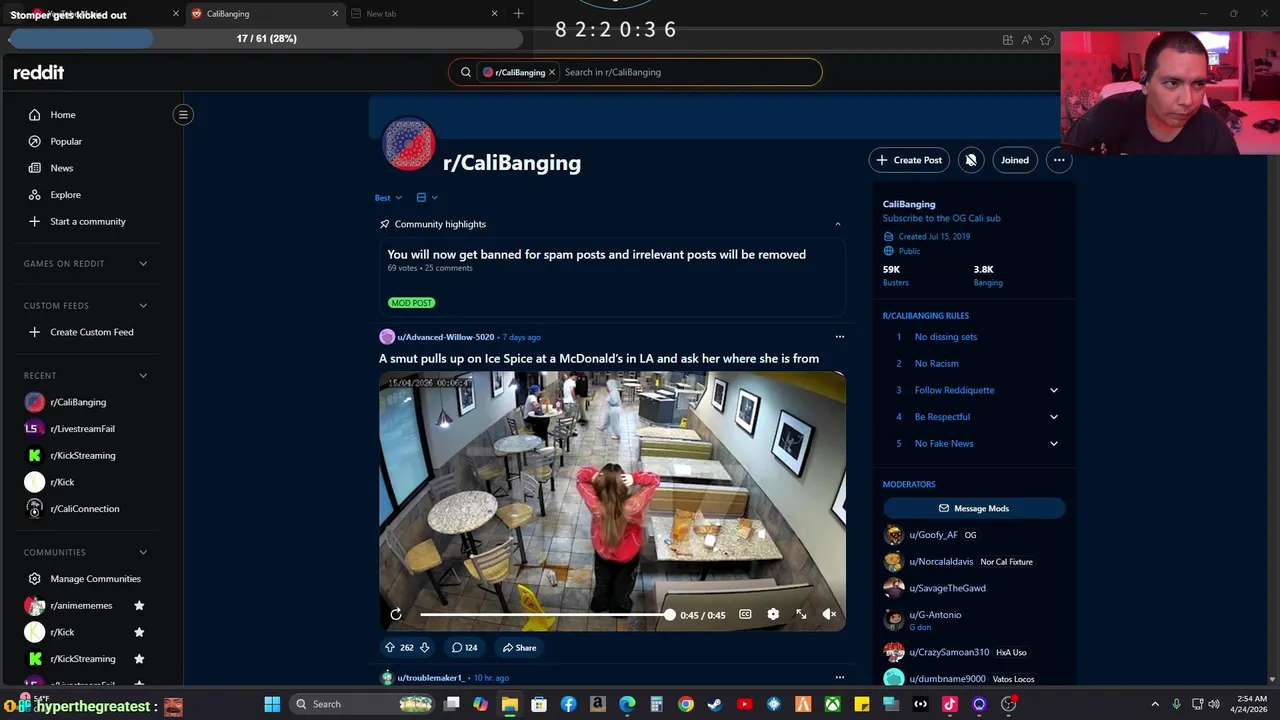Toggle the r/Kick favorite star in Communities

point(139,632)
